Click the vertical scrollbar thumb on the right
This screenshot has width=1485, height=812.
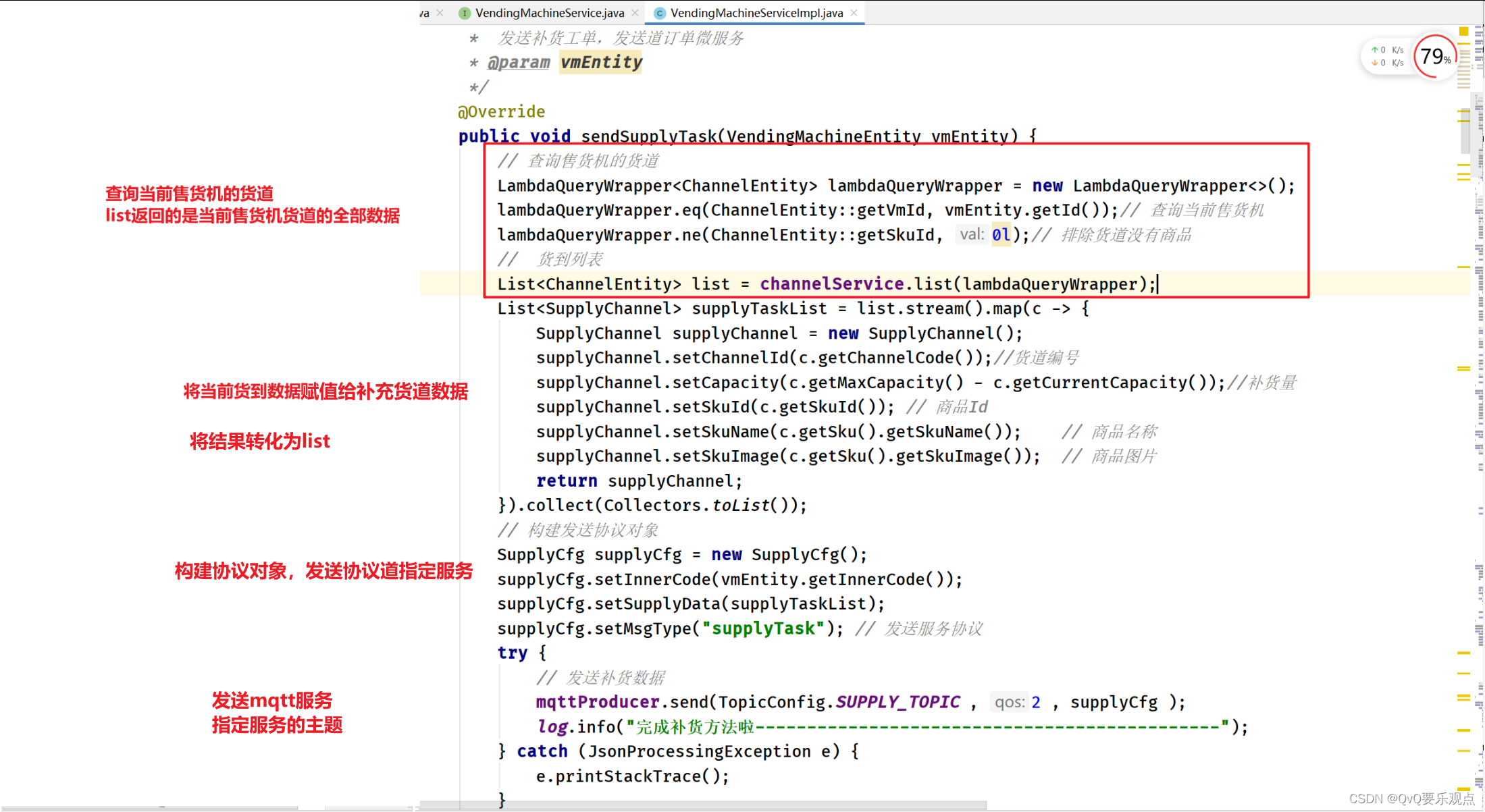pos(1465,130)
